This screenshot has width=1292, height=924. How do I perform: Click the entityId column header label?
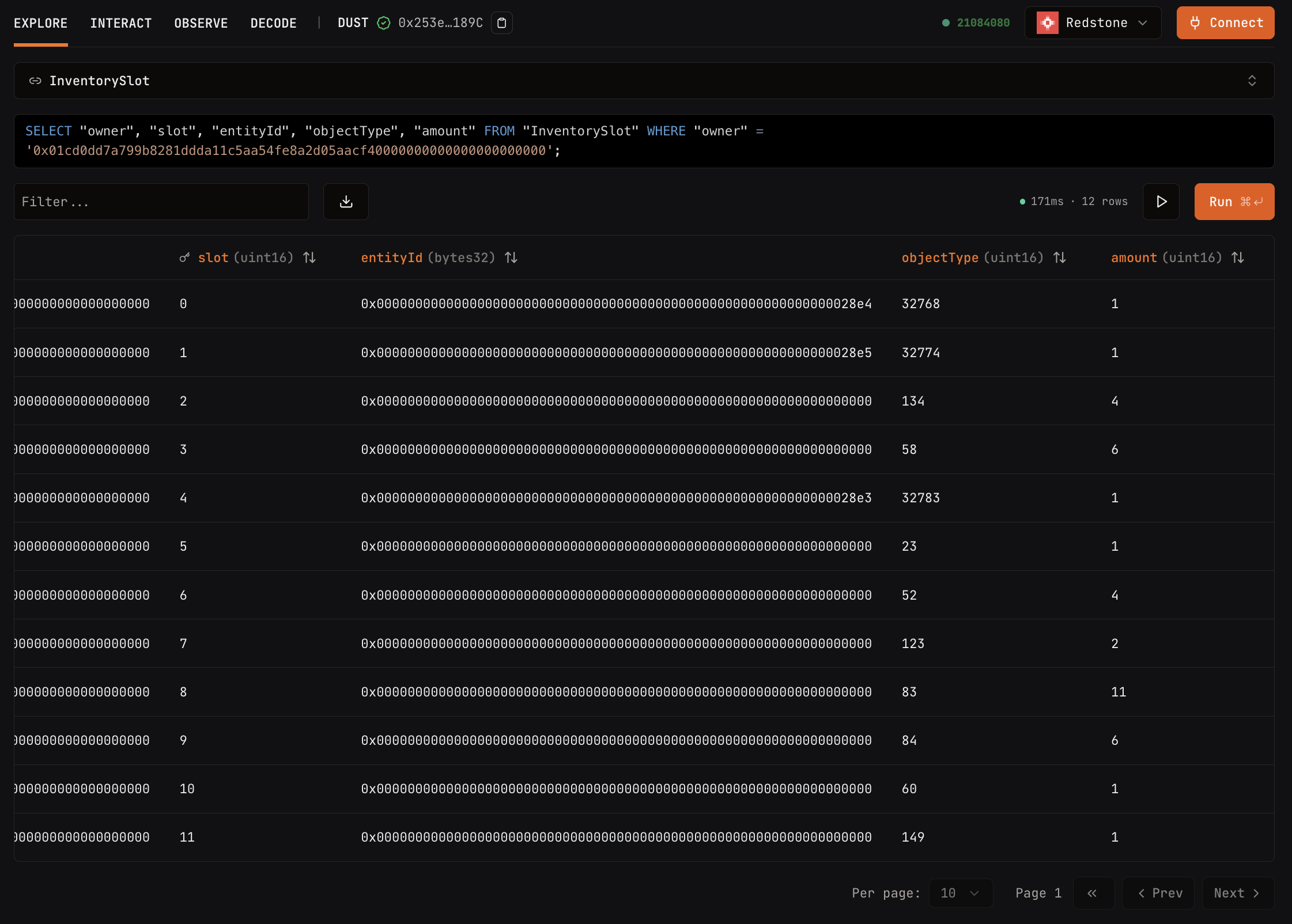pos(392,257)
